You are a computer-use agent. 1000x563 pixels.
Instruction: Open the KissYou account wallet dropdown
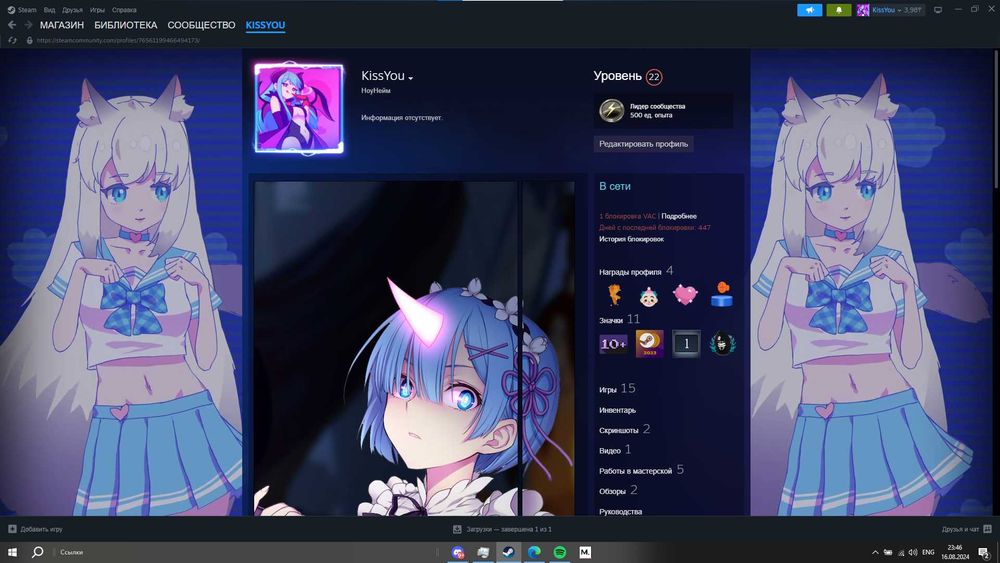897,10
